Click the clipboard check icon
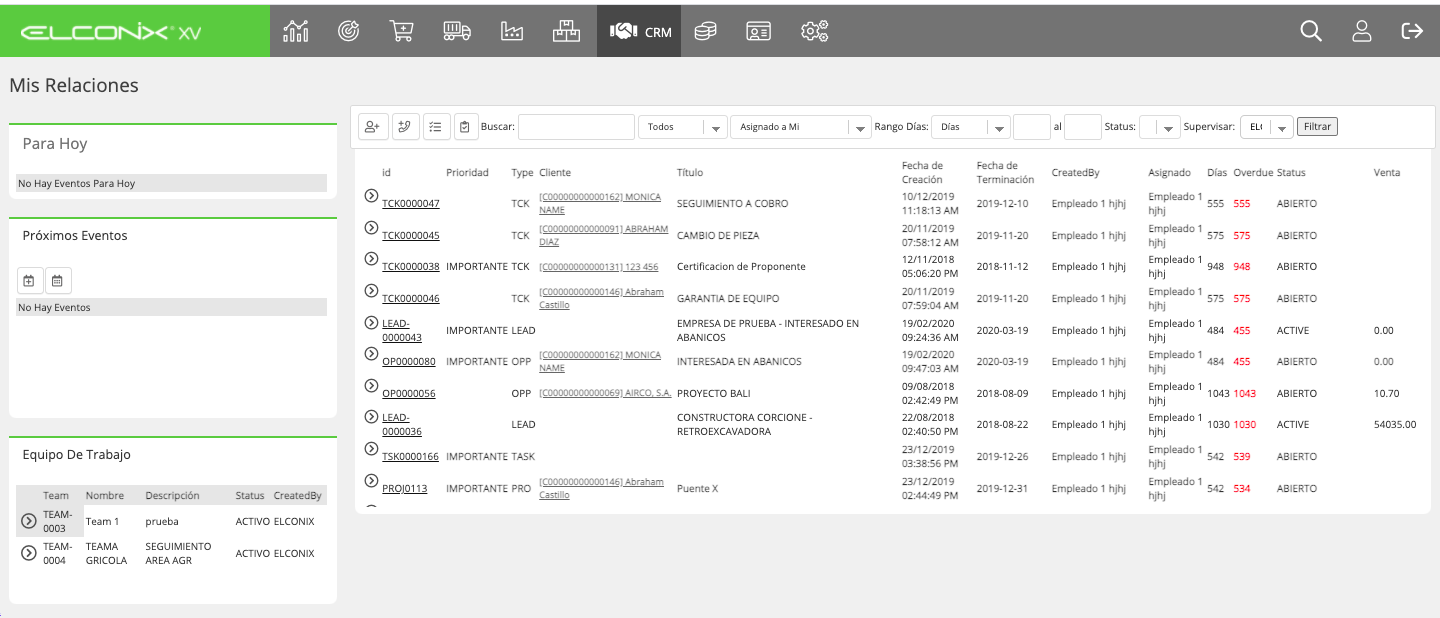 466,127
